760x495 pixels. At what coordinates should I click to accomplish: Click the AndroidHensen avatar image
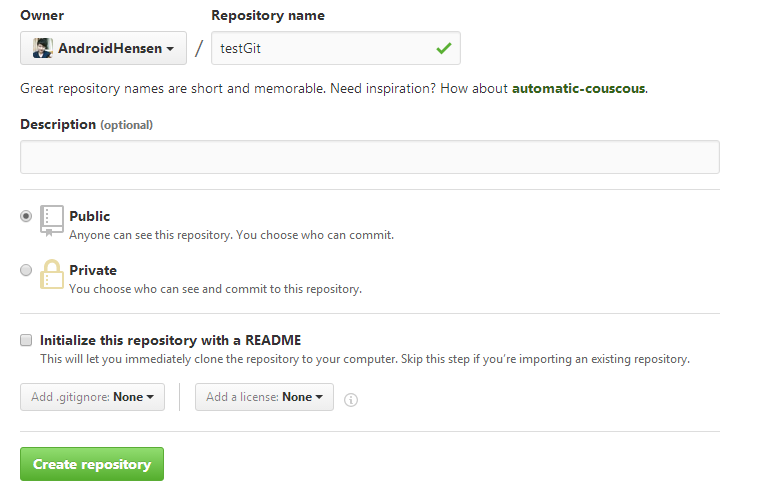click(x=43, y=48)
